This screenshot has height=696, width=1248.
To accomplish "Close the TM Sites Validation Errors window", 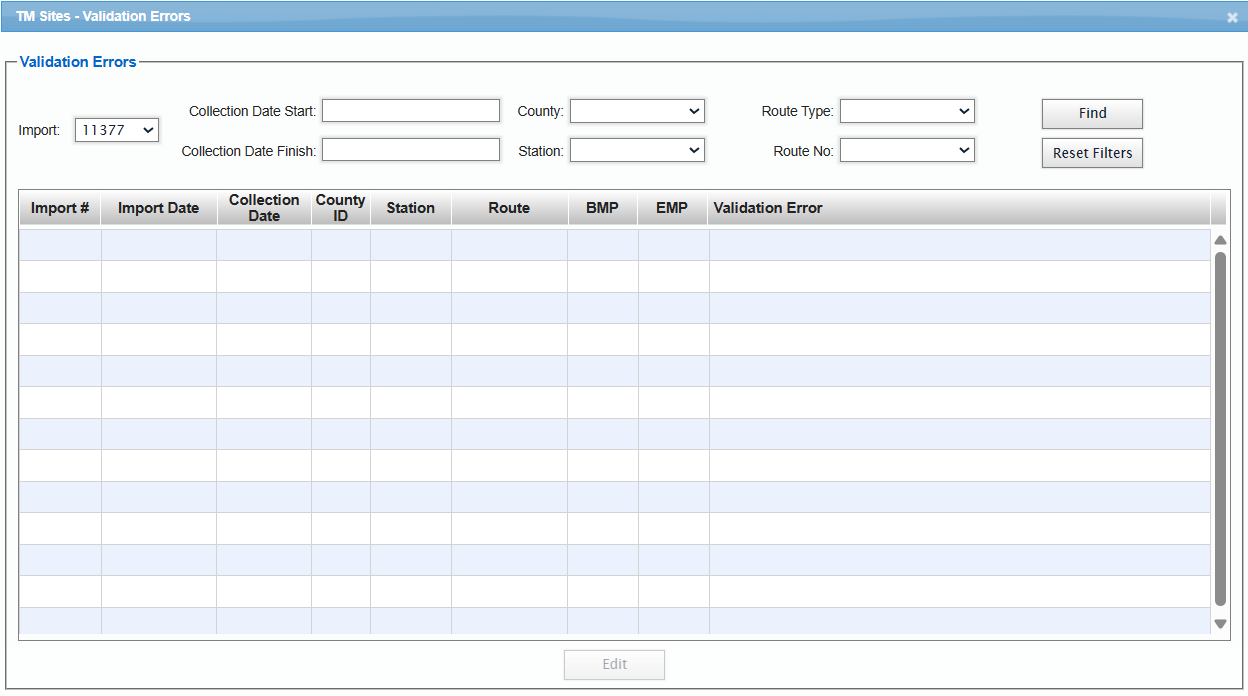I will (x=1231, y=17).
